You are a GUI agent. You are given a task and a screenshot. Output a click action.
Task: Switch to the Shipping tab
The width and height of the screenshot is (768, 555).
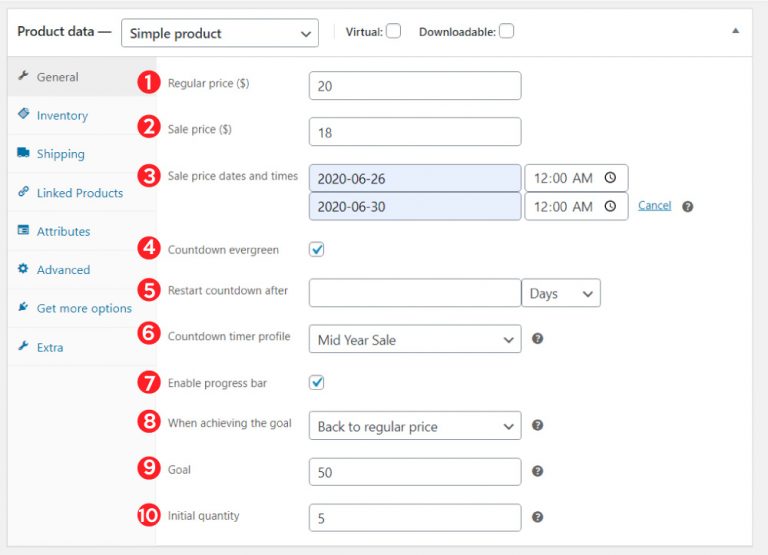82,154
